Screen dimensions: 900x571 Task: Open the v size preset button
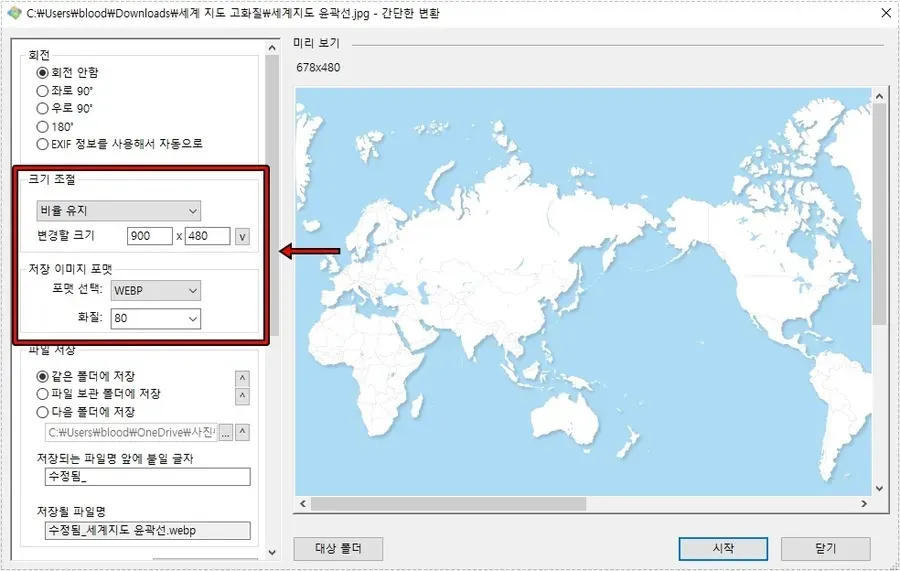coord(242,236)
